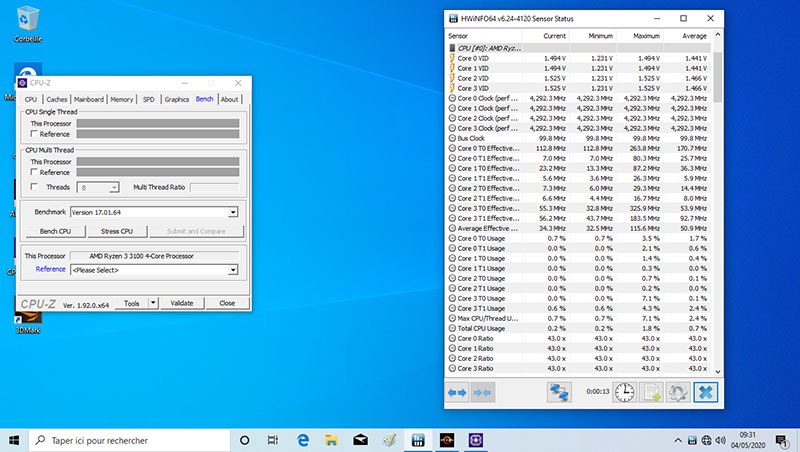Enable Multi Thread Reference checkbox

(34, 172)
